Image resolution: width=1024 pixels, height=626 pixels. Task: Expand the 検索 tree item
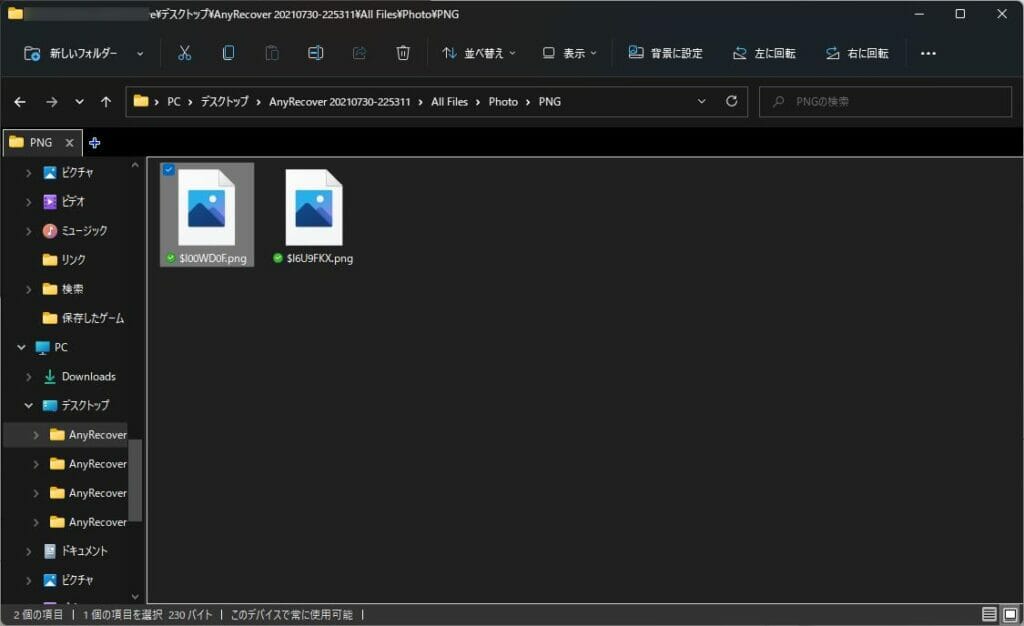tap(29, 289)
